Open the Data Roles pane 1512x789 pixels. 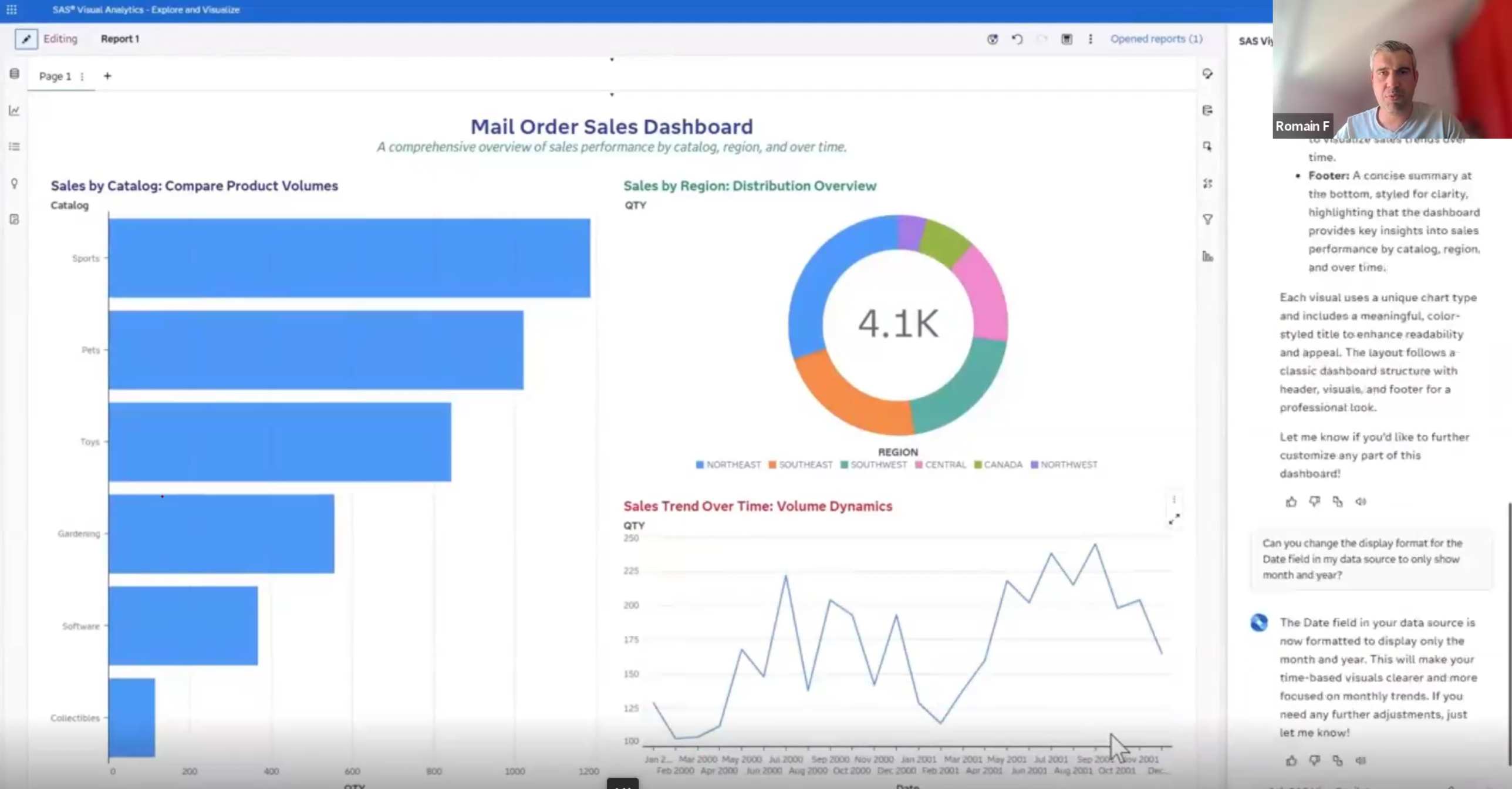click(x=1207, y=110)
